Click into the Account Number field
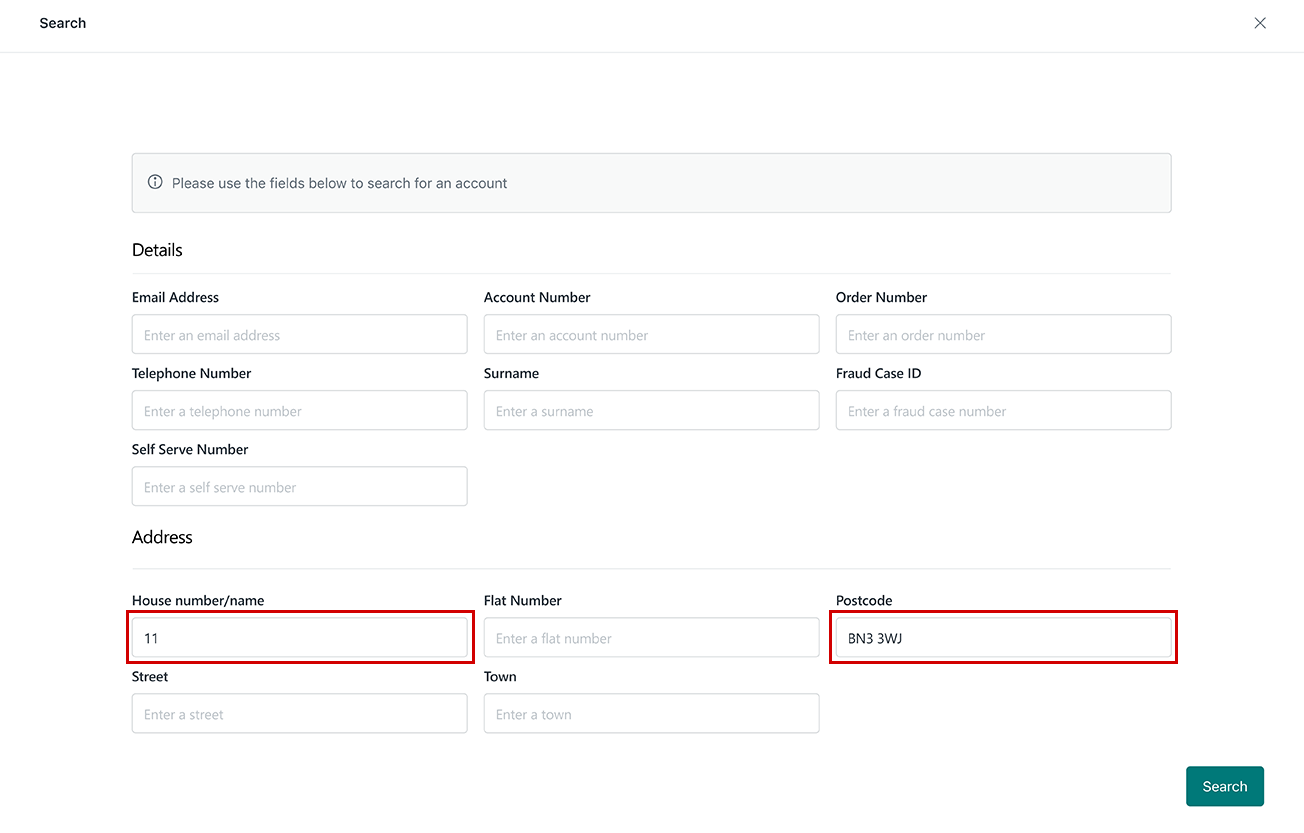Image resolution: width=1304 pixels, height=833 pixels. pyautogui.click(x=651, y=335)
